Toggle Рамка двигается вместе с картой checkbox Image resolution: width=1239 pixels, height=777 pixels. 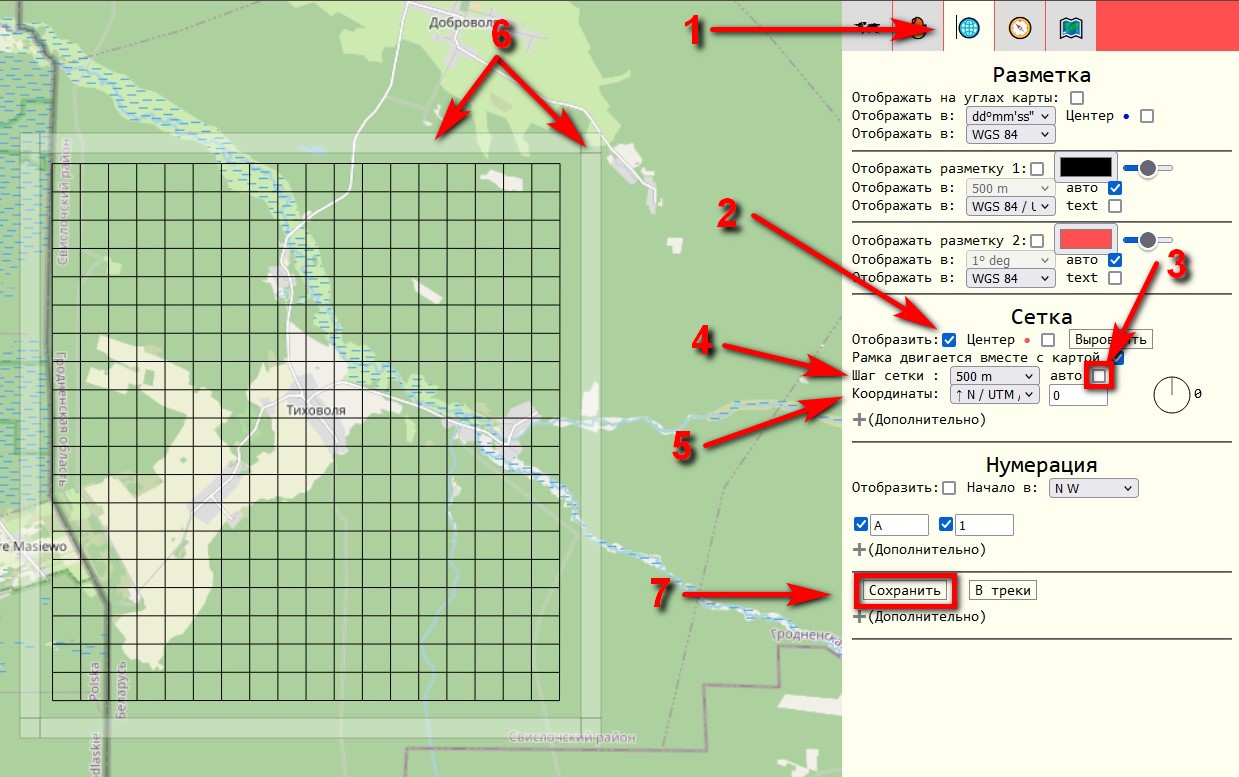pyautogui.click(x=1117, y=357)
